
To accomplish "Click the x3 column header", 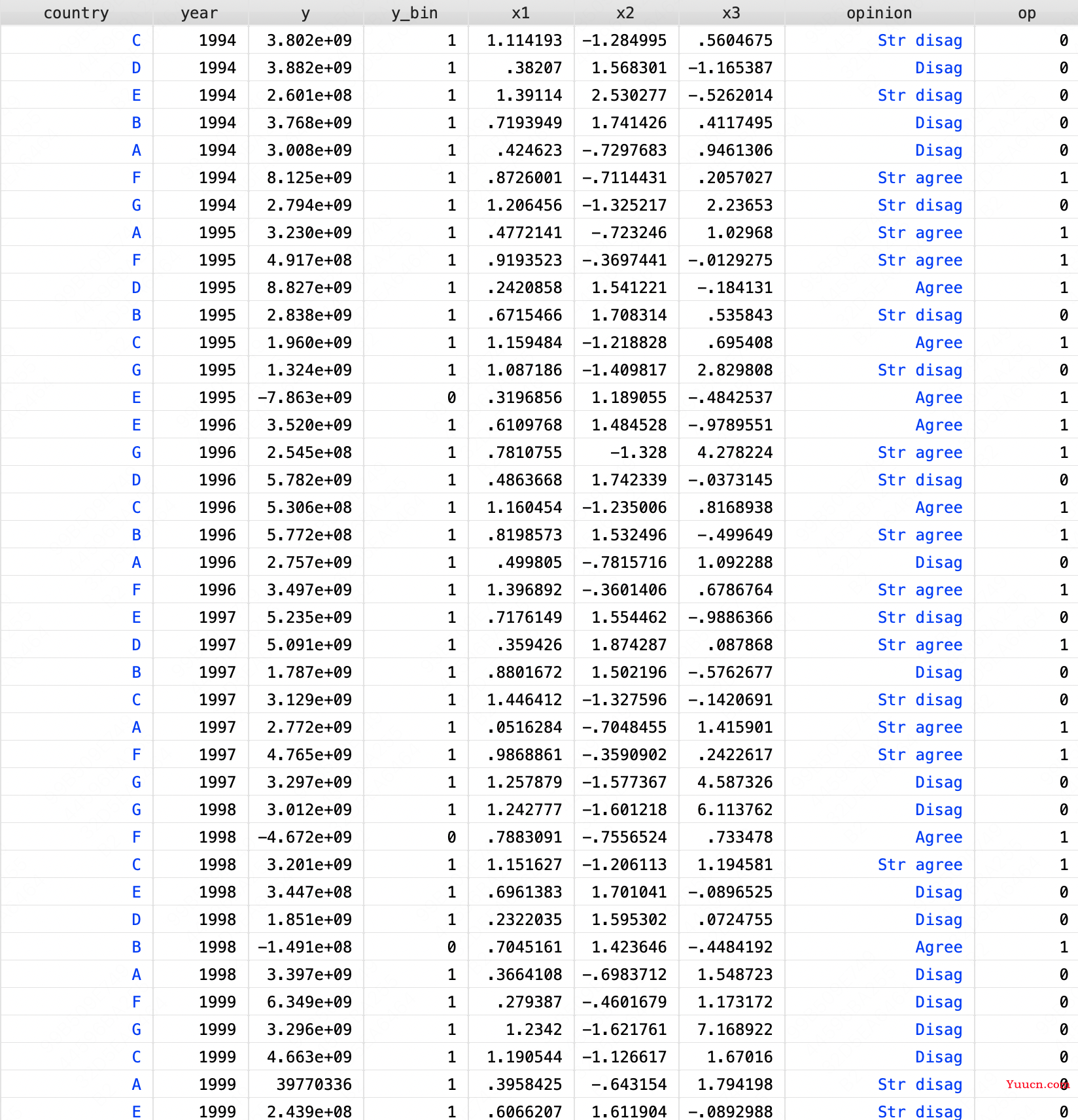I will click(731, 13).
